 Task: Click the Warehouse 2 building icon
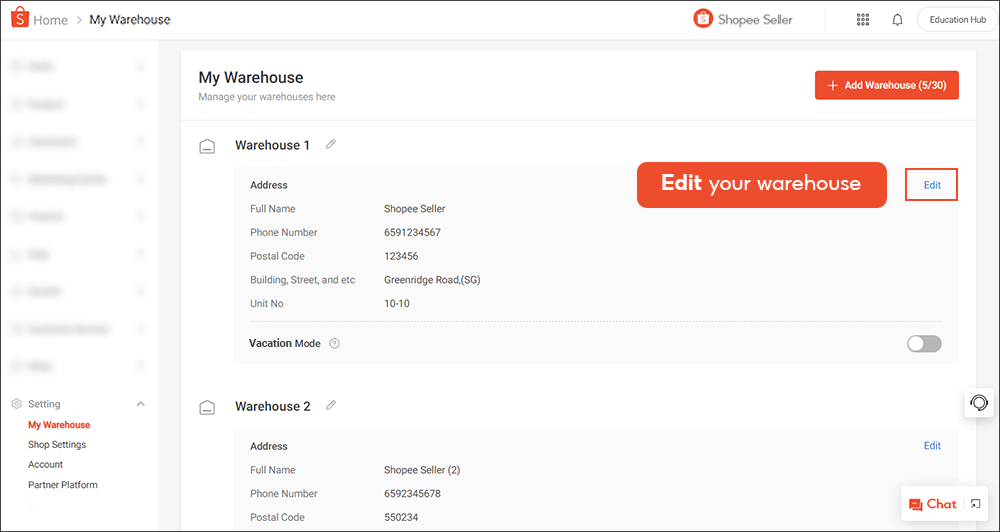coord(207,408)
